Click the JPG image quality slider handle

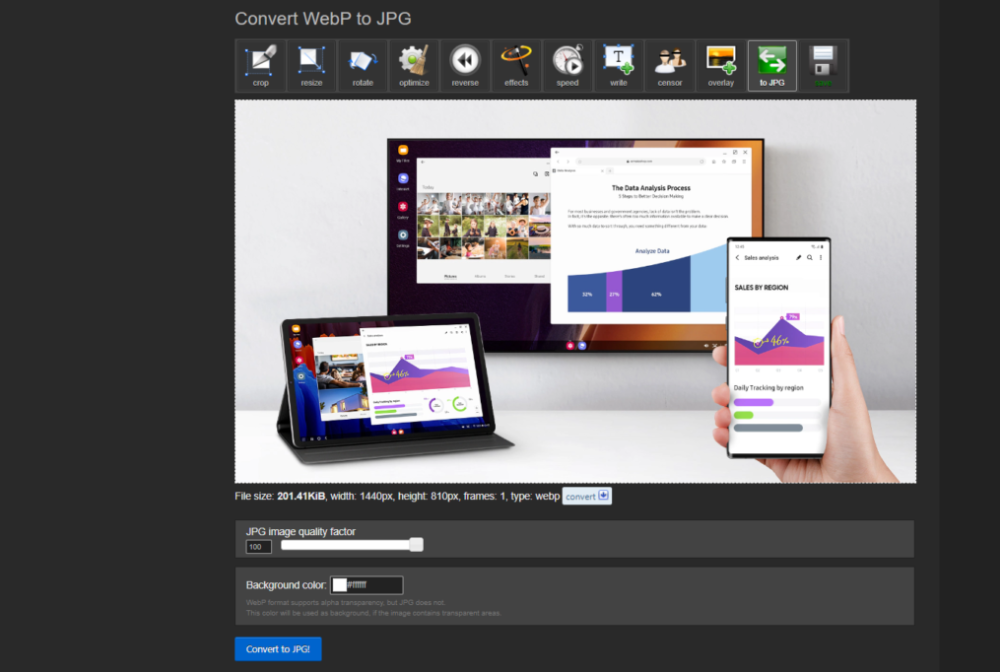coord(416,545)
